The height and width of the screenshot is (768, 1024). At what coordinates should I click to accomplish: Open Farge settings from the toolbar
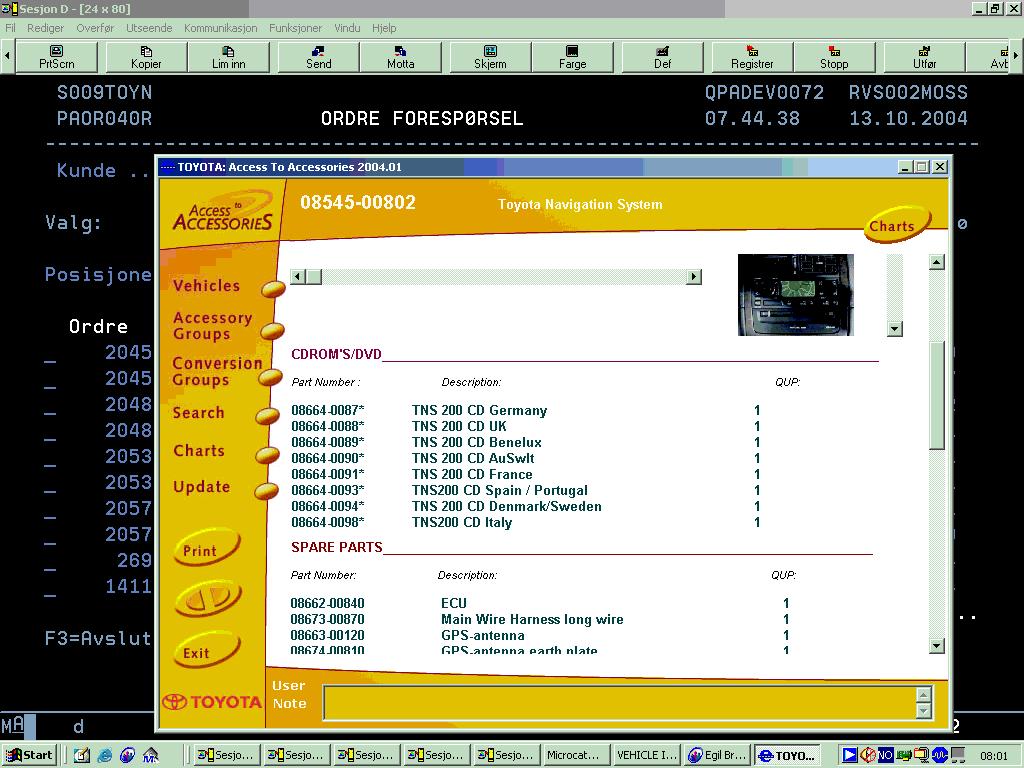pos(573,57)
